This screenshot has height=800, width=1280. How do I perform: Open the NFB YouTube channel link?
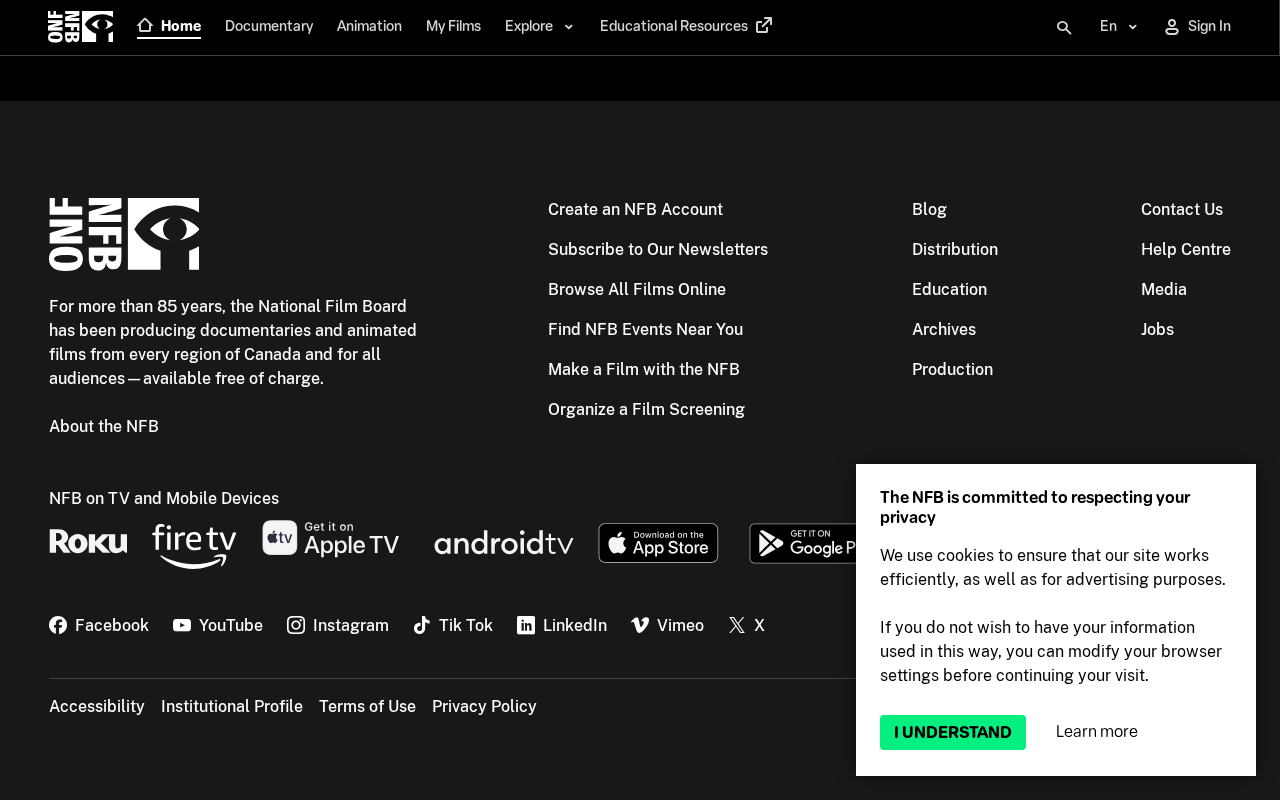click(218, 625)
